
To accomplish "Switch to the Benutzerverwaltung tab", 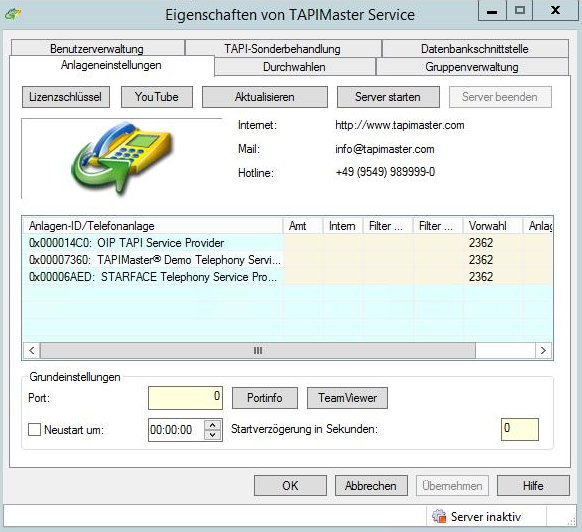I will click(97, 48).
